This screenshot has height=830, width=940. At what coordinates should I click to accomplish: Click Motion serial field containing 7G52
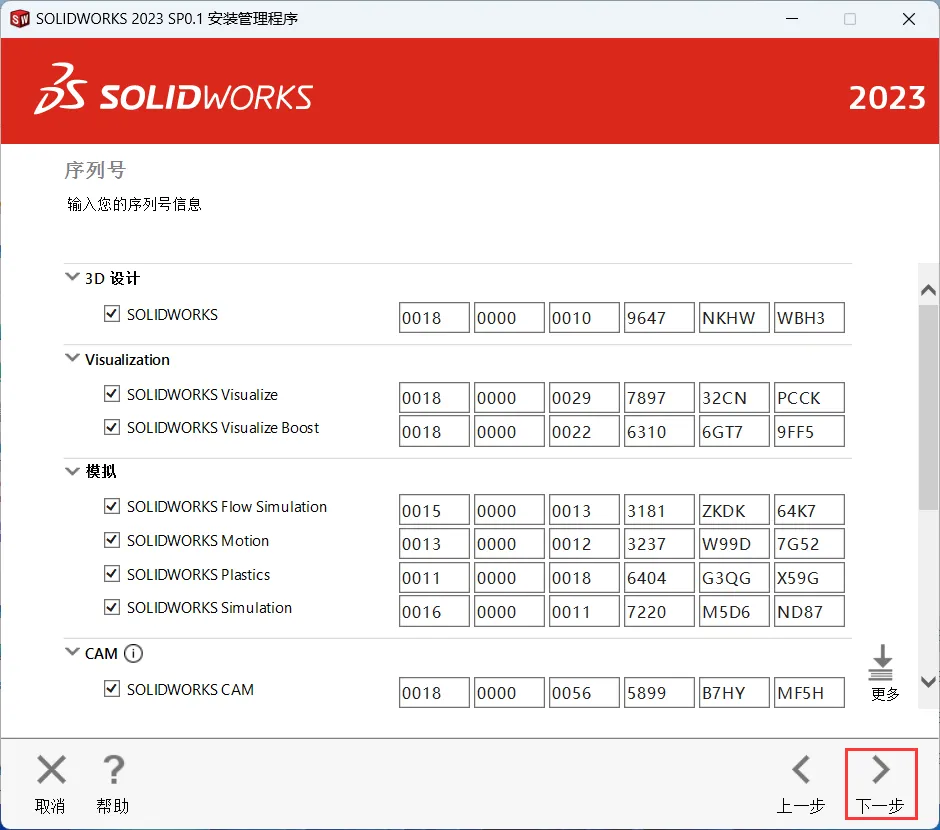809,544
